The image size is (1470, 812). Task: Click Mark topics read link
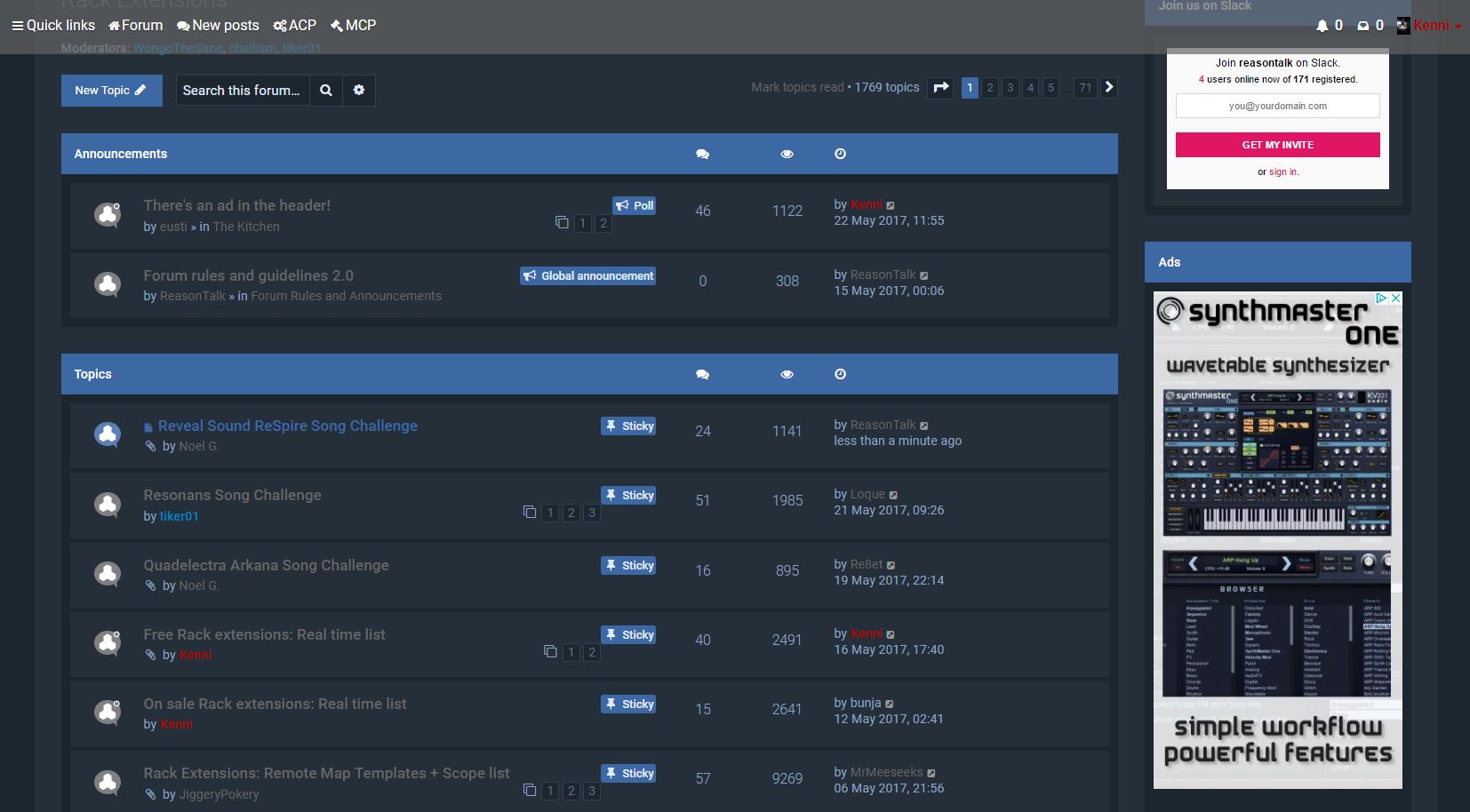(x=797, y=87)
